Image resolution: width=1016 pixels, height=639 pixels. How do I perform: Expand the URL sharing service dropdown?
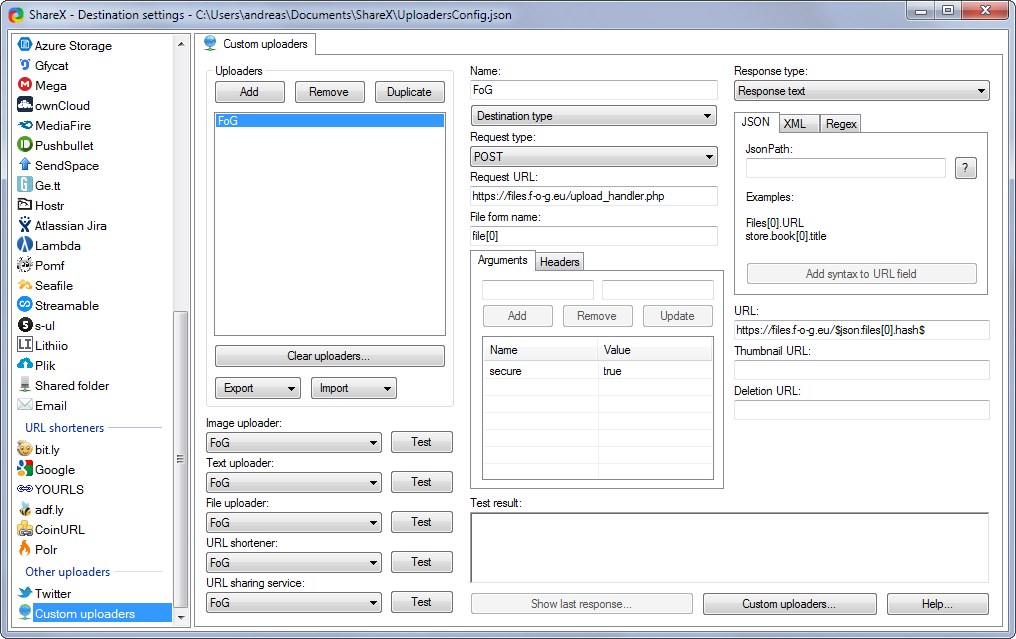(x=294, y=603)
